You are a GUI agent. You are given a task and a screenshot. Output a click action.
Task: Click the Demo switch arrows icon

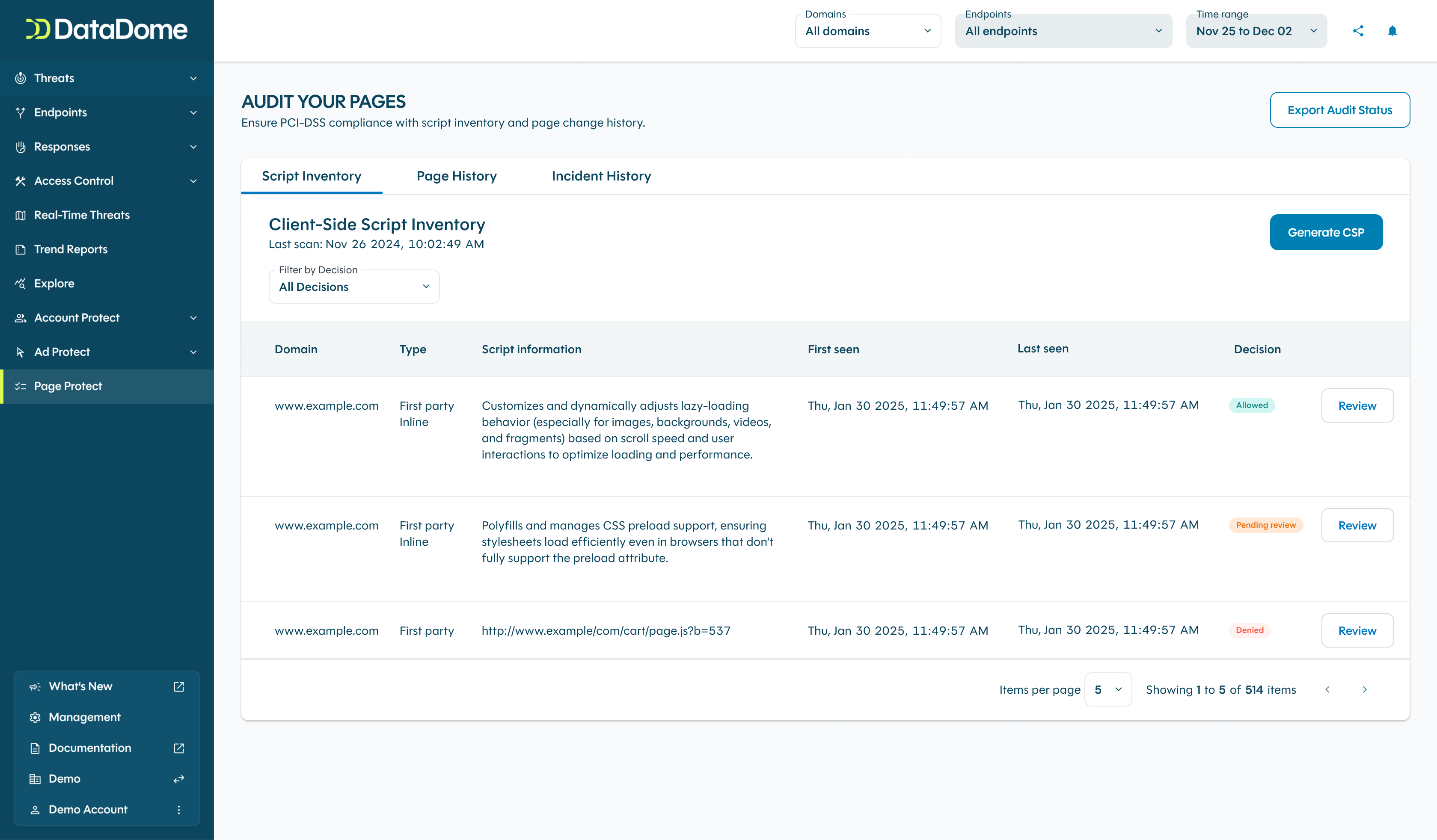coord(178,779)
